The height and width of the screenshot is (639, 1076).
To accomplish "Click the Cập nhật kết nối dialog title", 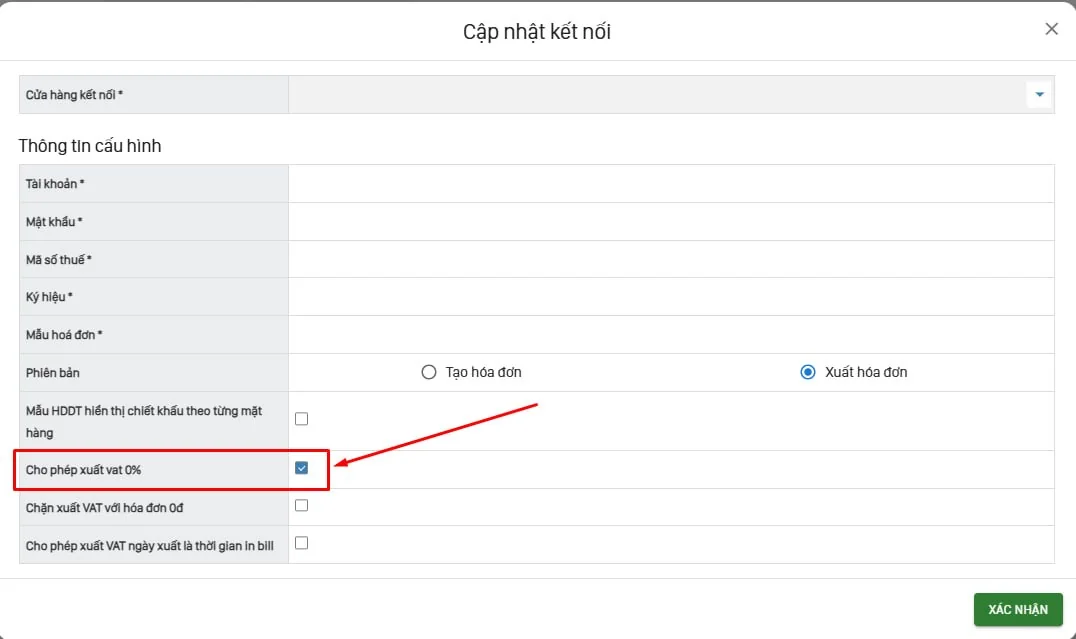I will [x=537, y=32].
